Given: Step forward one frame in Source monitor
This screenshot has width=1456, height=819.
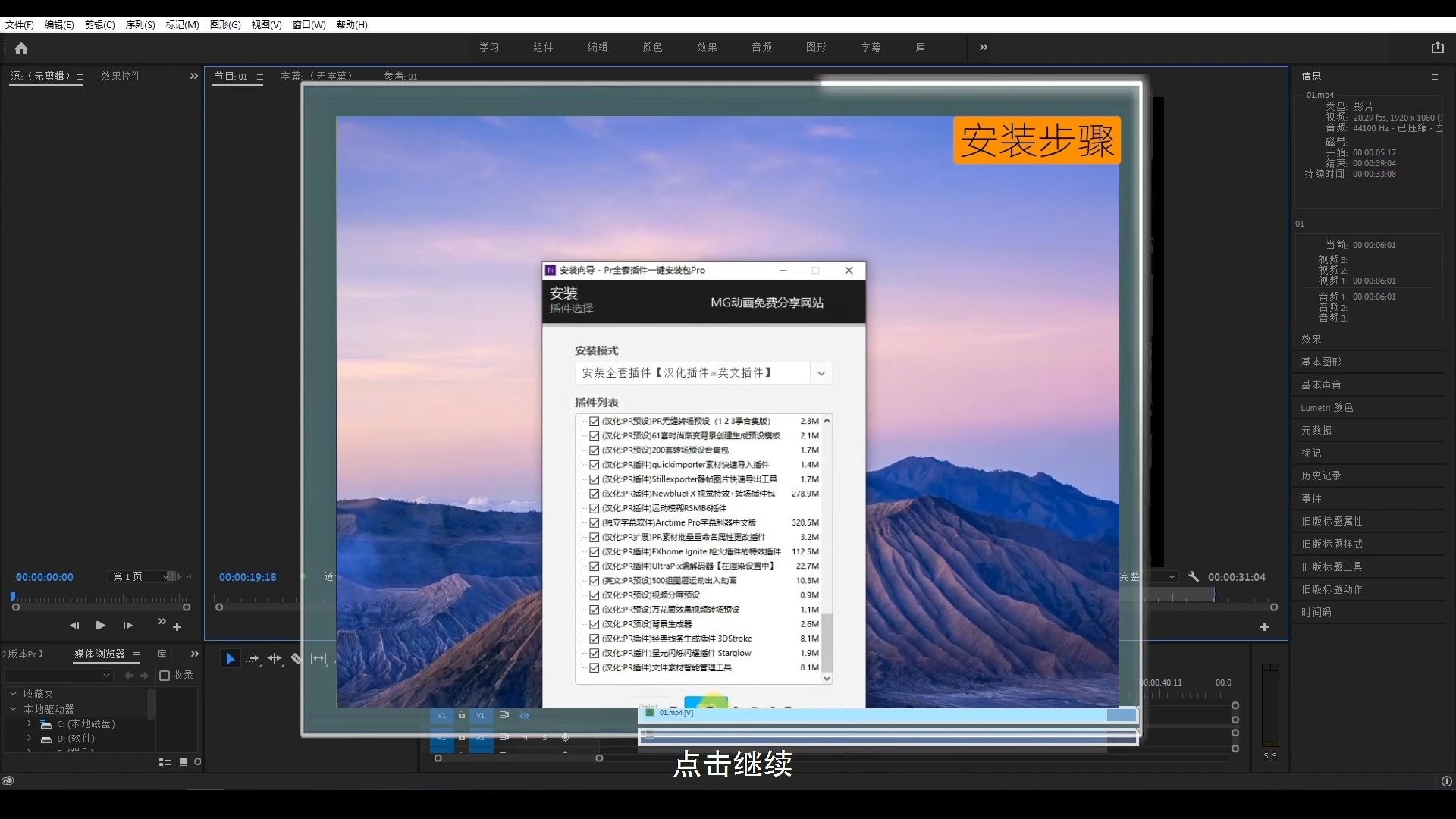Looking at the screenshot, I should [x=127, y=626].
